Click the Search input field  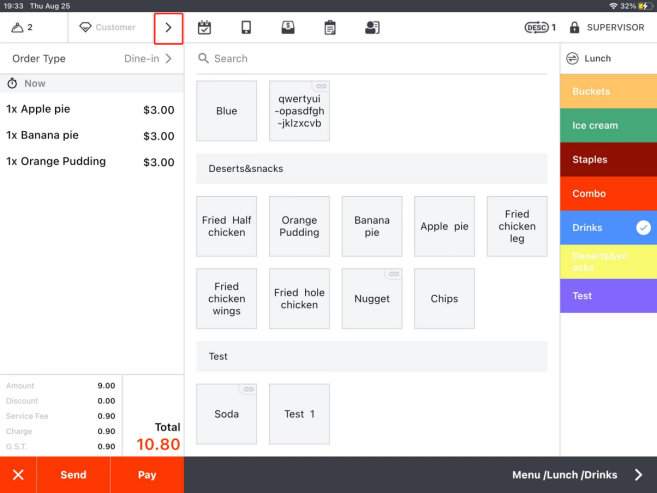coord(370,59)
